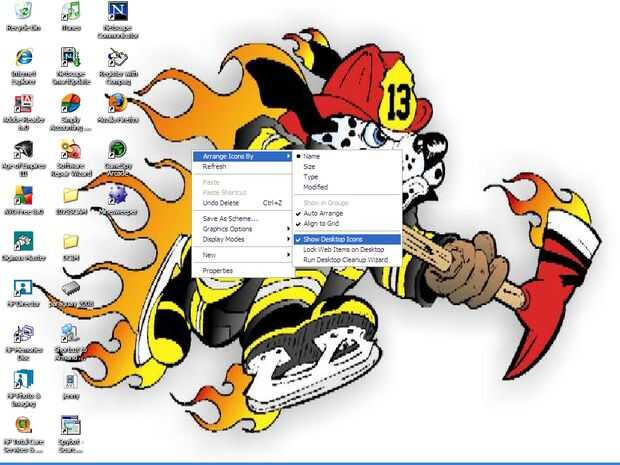Select the Spybot Search shortcut icon
The height and width of the screenshot is (465, 620).
pyautogui.click(x=71, y=425)
